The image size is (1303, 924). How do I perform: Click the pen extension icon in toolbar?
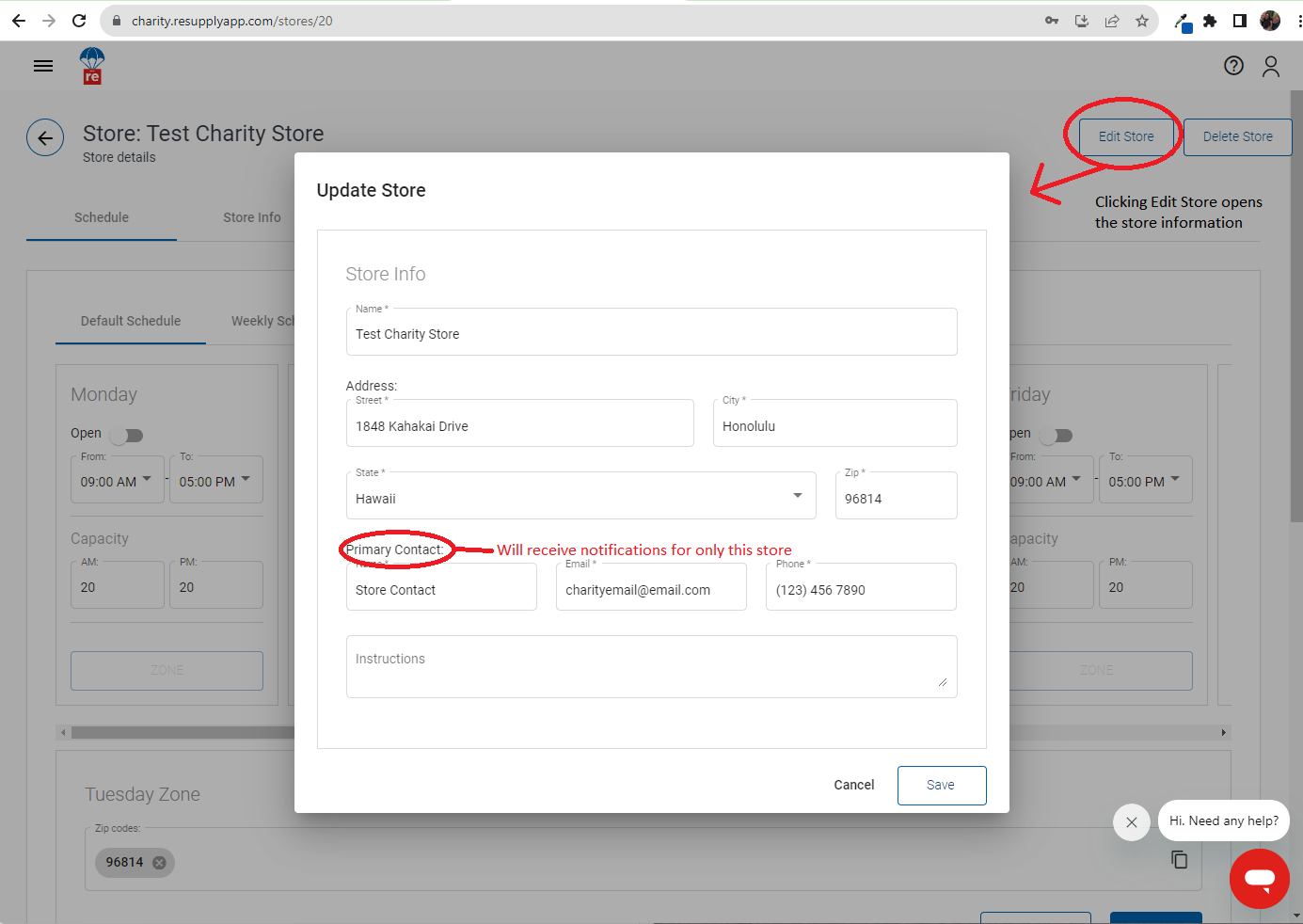[x=1183, y=23]
